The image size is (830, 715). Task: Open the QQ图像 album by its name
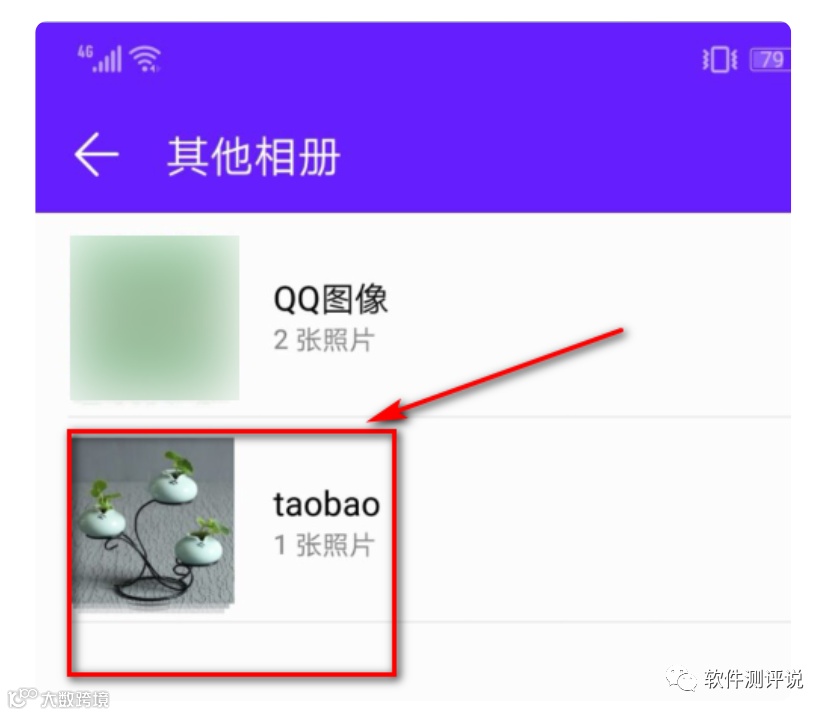(331, 299)
